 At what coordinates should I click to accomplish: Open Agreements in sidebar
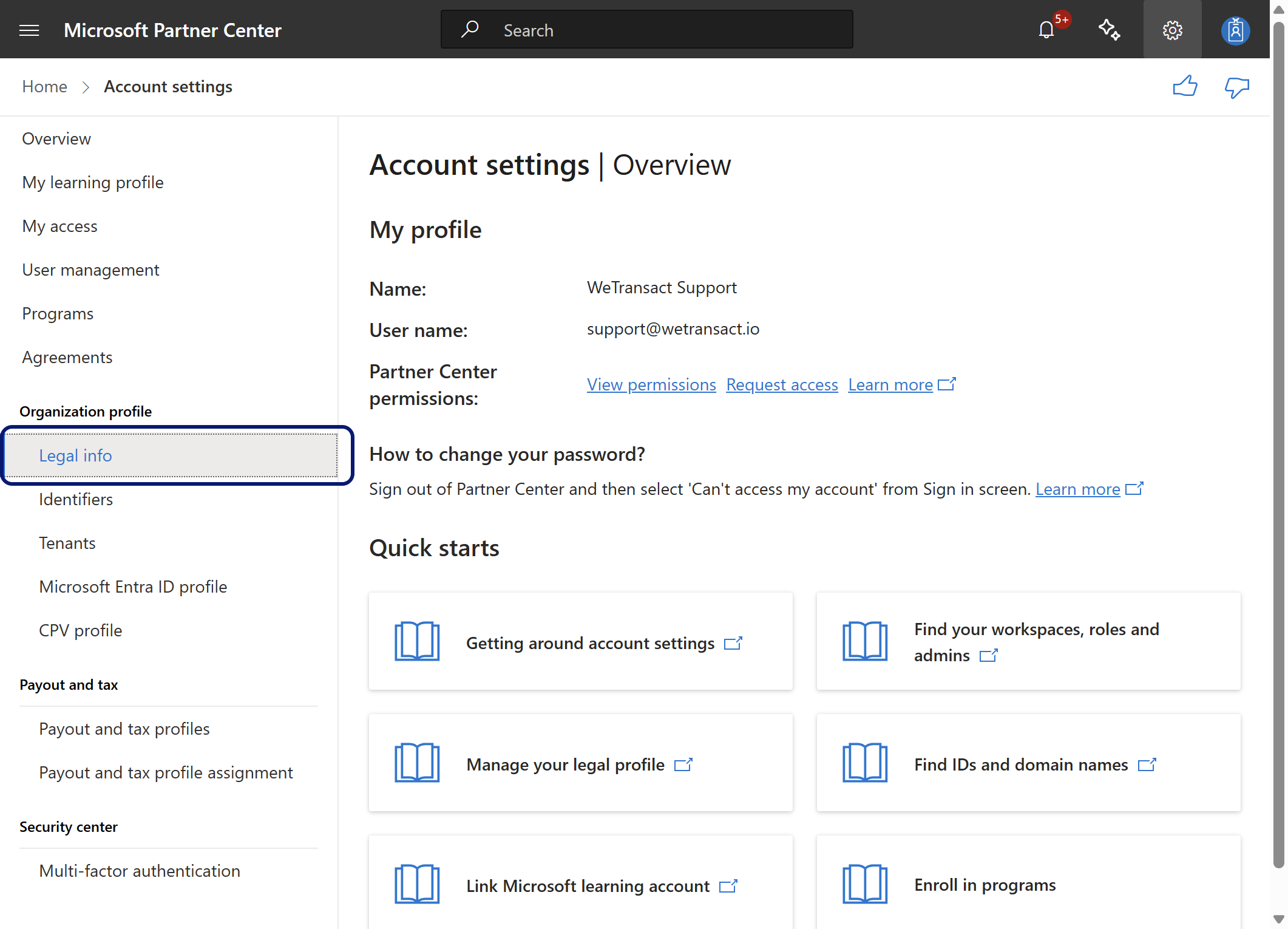(x=67, y=358)
